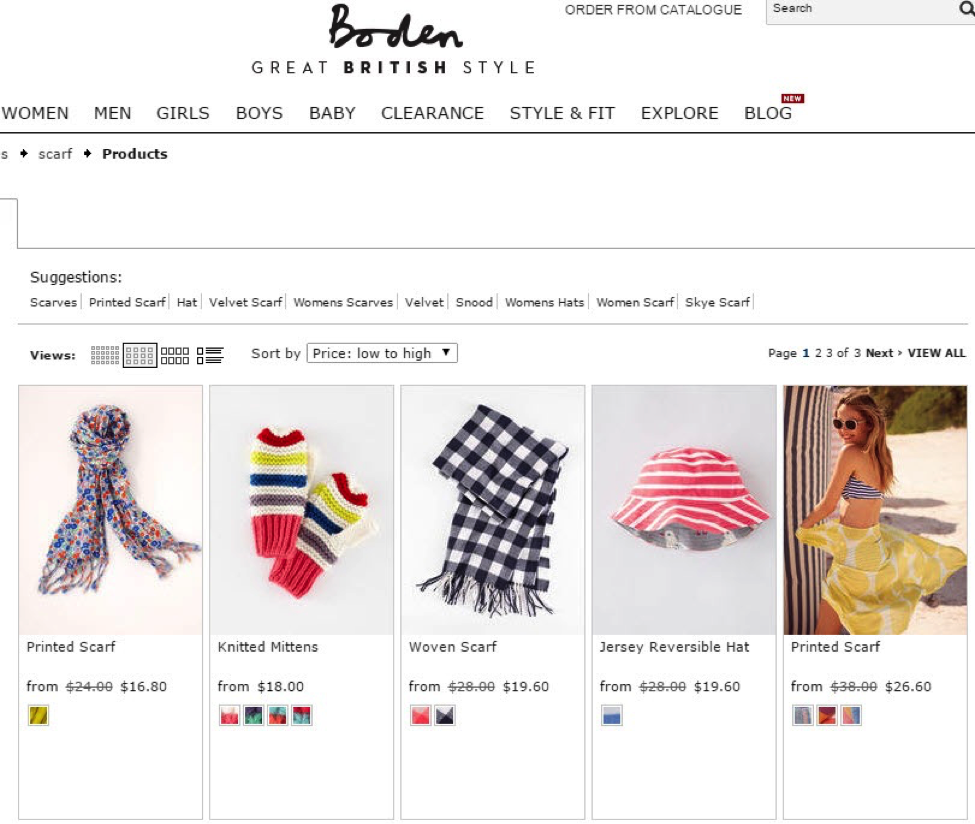Click the VIEW ALL link
The image size is (975, 824).
coord(936,353)
